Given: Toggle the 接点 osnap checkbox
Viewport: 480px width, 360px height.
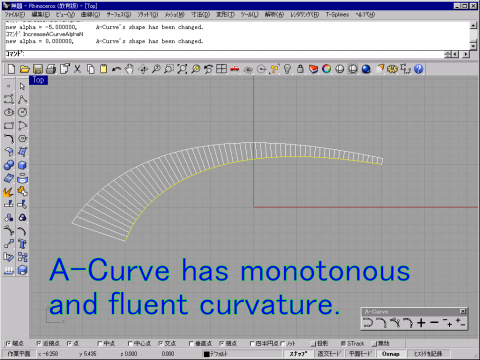Looking at the screenshot, I should [222, 343].
